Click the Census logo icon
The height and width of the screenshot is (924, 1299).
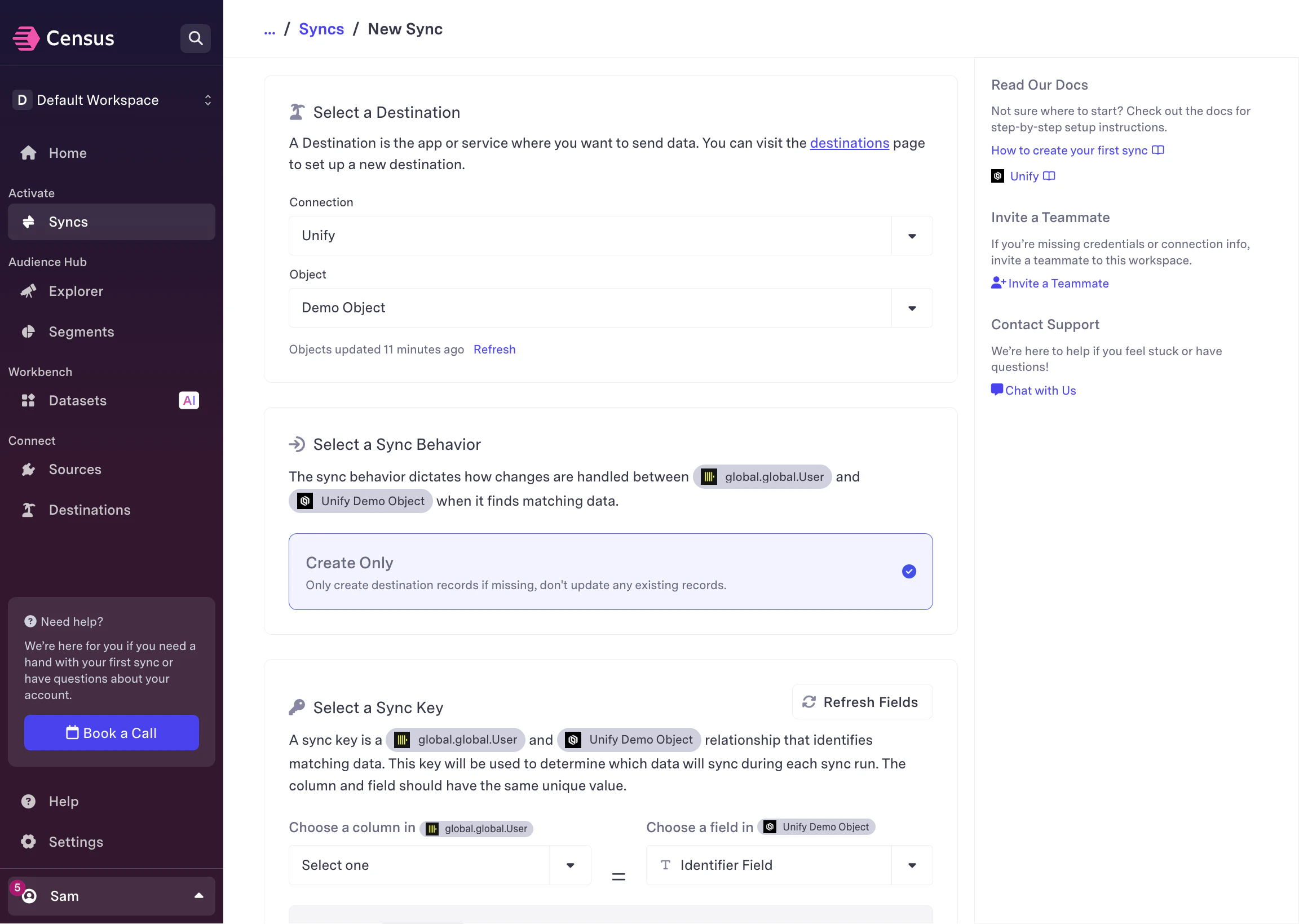26,38
